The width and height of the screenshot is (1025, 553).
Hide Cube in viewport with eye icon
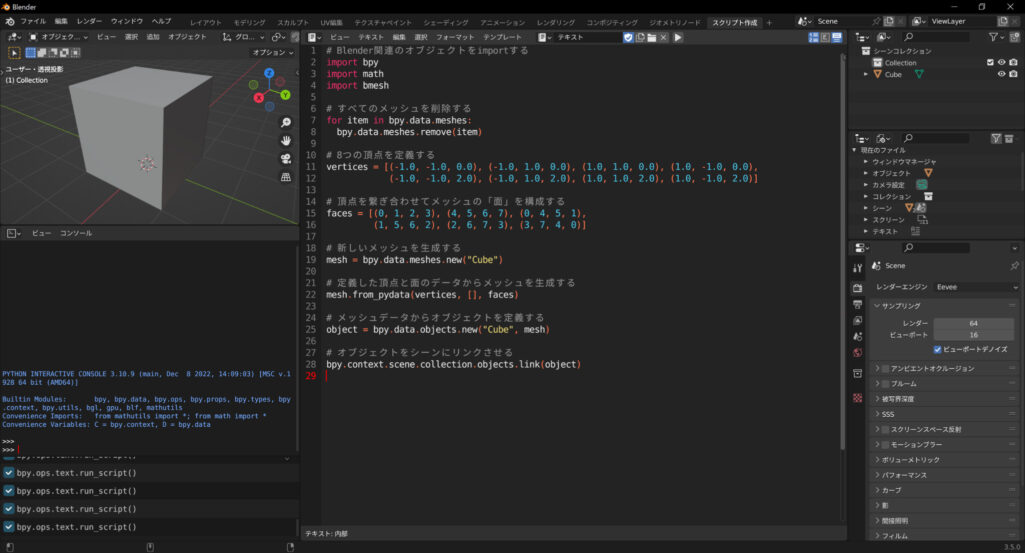pyautogui.click(x=1001, y=75)
